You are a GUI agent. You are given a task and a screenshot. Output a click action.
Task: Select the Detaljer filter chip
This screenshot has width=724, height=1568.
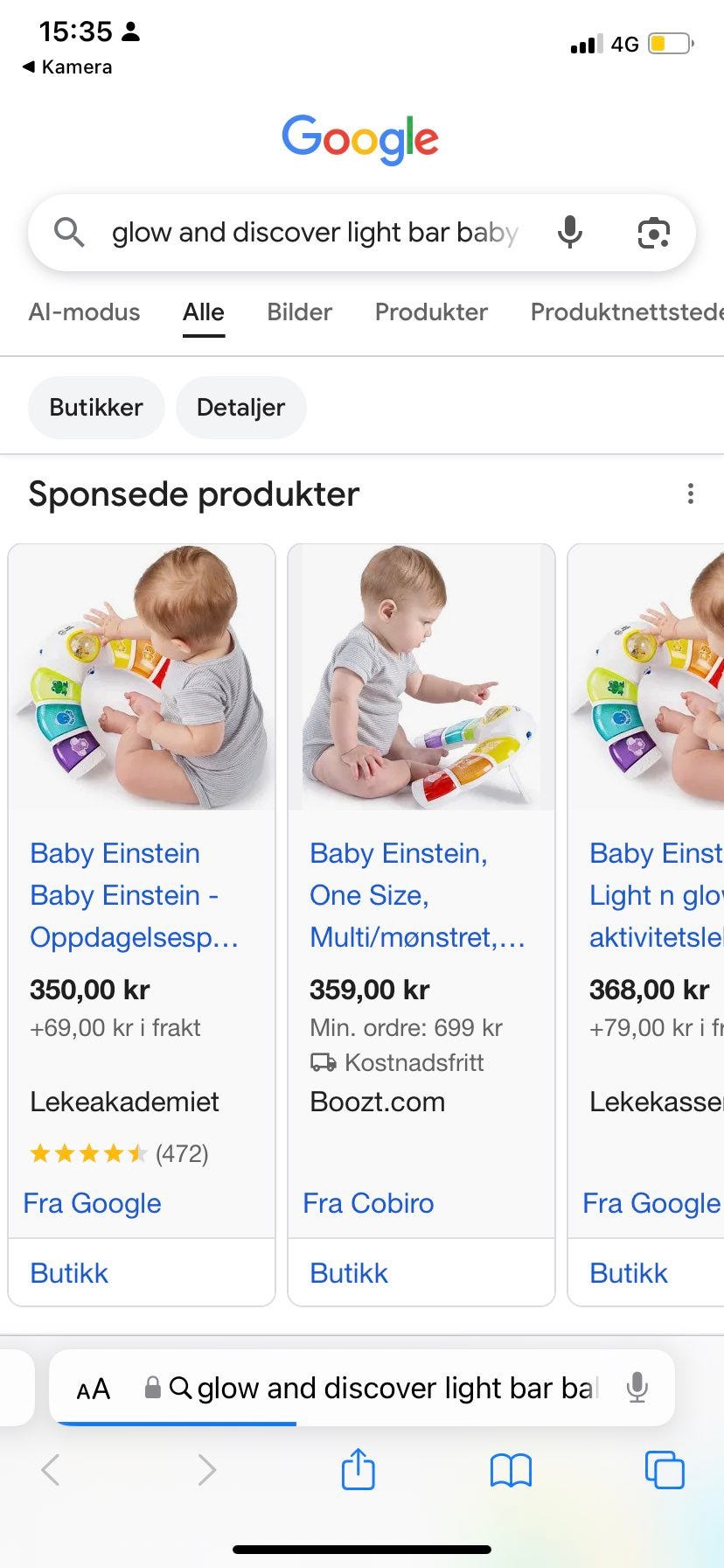[240, 408]
